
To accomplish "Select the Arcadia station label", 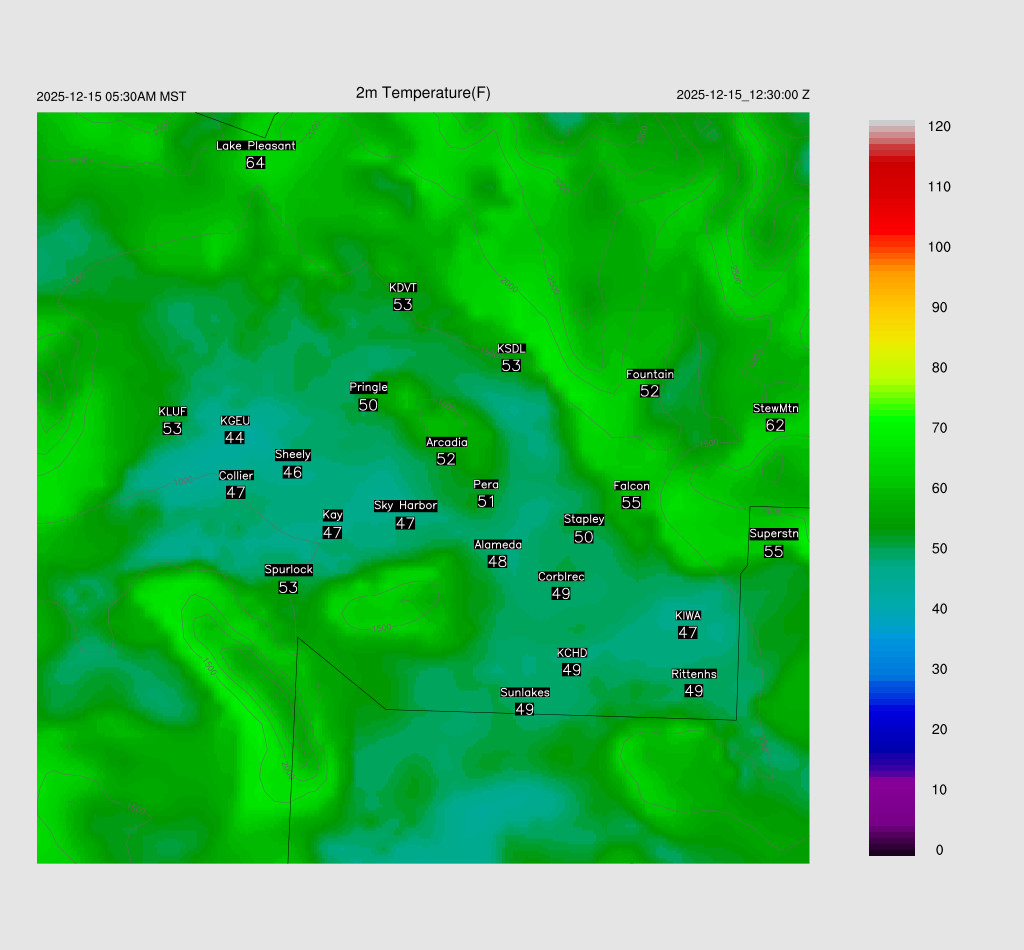I will (x=446, y=442).
